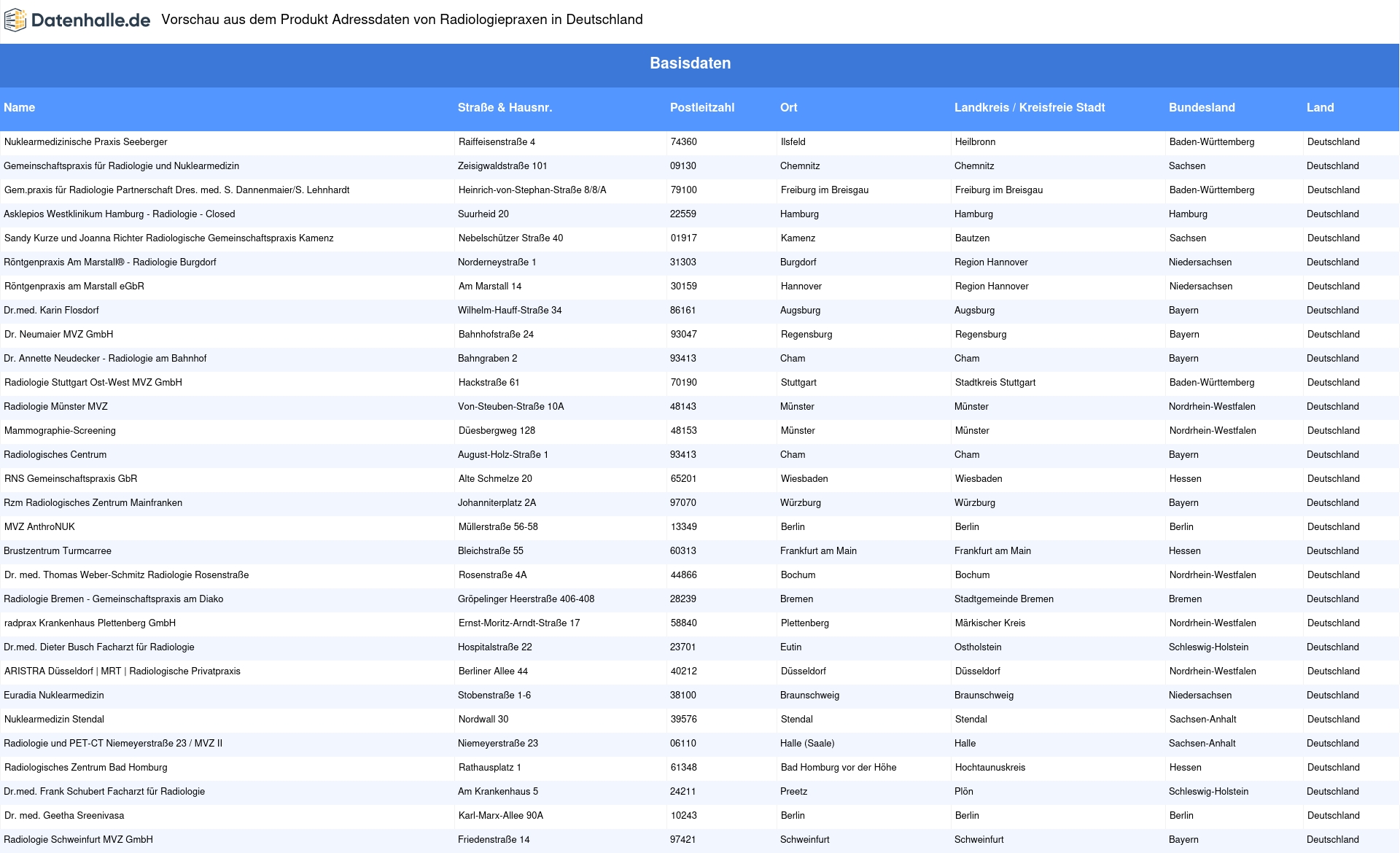Select Bad Homburg vor der Höhe
The height and width of the screenshot is (853, 1400).
pyautogui.click(x=839, y=768)
